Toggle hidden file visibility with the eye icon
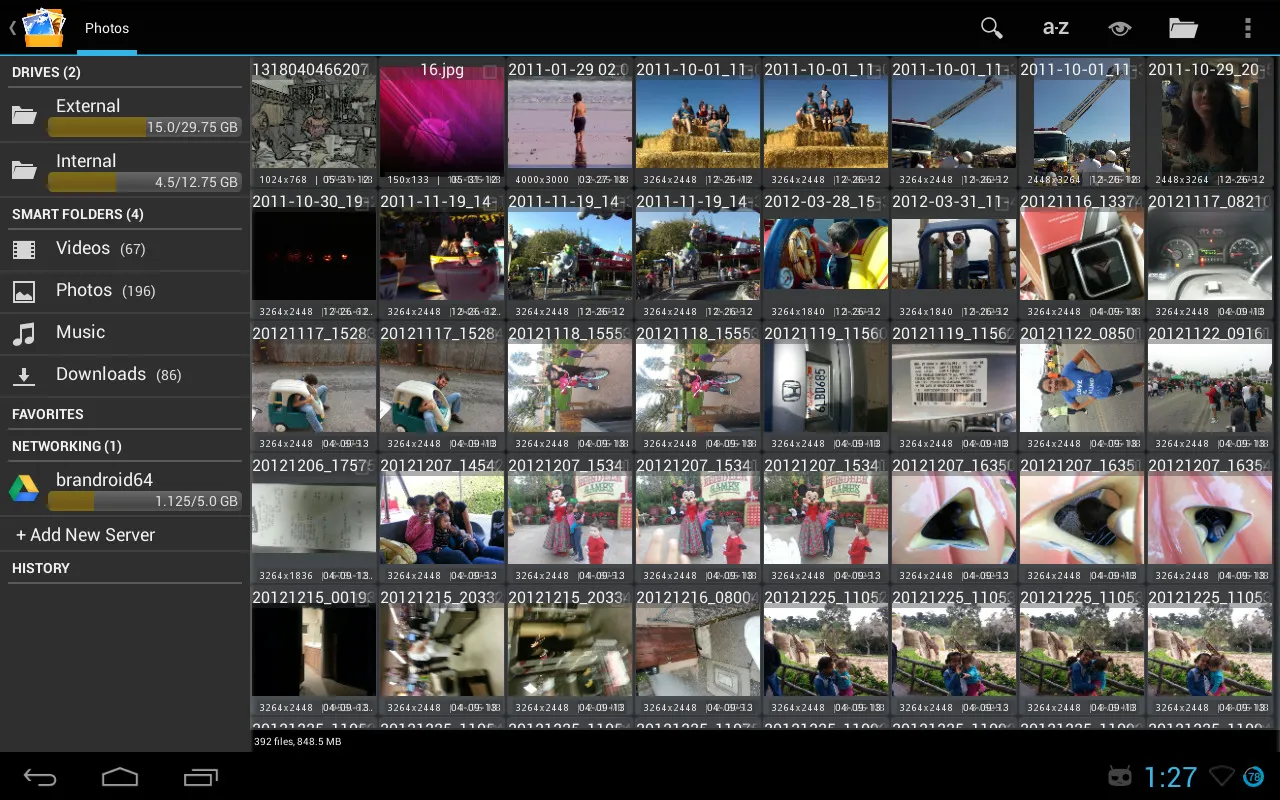This screenshot has width=1280, height=800. (1119, 28)
